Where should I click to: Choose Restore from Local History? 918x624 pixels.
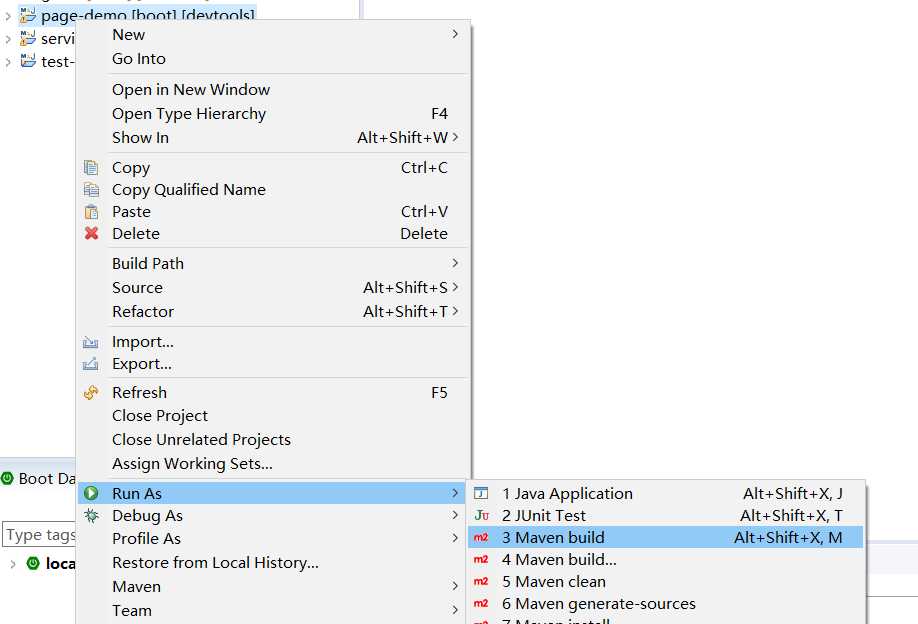(x=215, y=563)
